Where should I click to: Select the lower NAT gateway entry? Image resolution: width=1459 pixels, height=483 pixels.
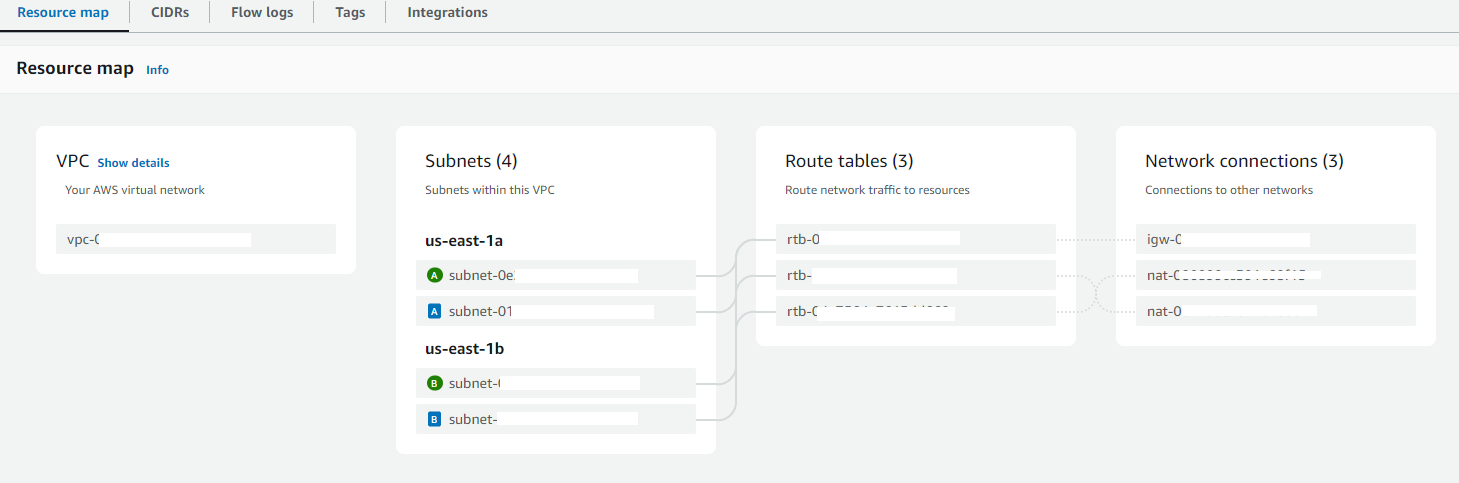1275,311
